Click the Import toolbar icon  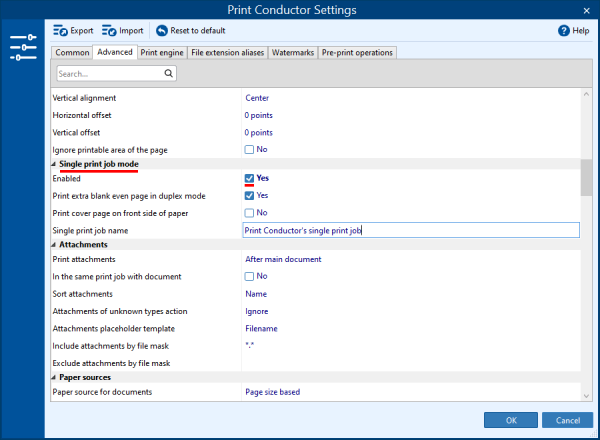tap(108, 31)
